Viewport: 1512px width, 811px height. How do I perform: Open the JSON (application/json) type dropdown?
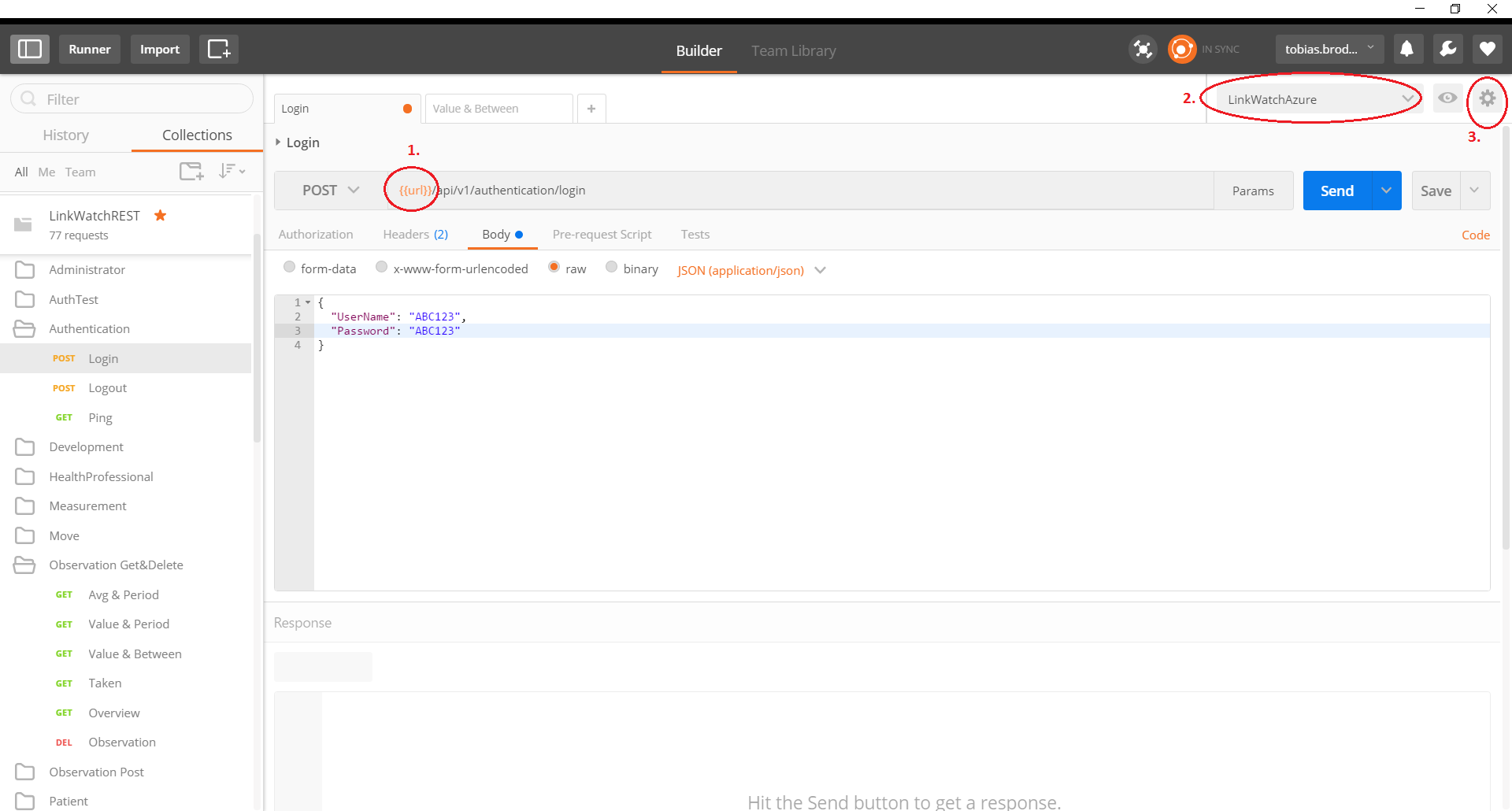[751, 270]
